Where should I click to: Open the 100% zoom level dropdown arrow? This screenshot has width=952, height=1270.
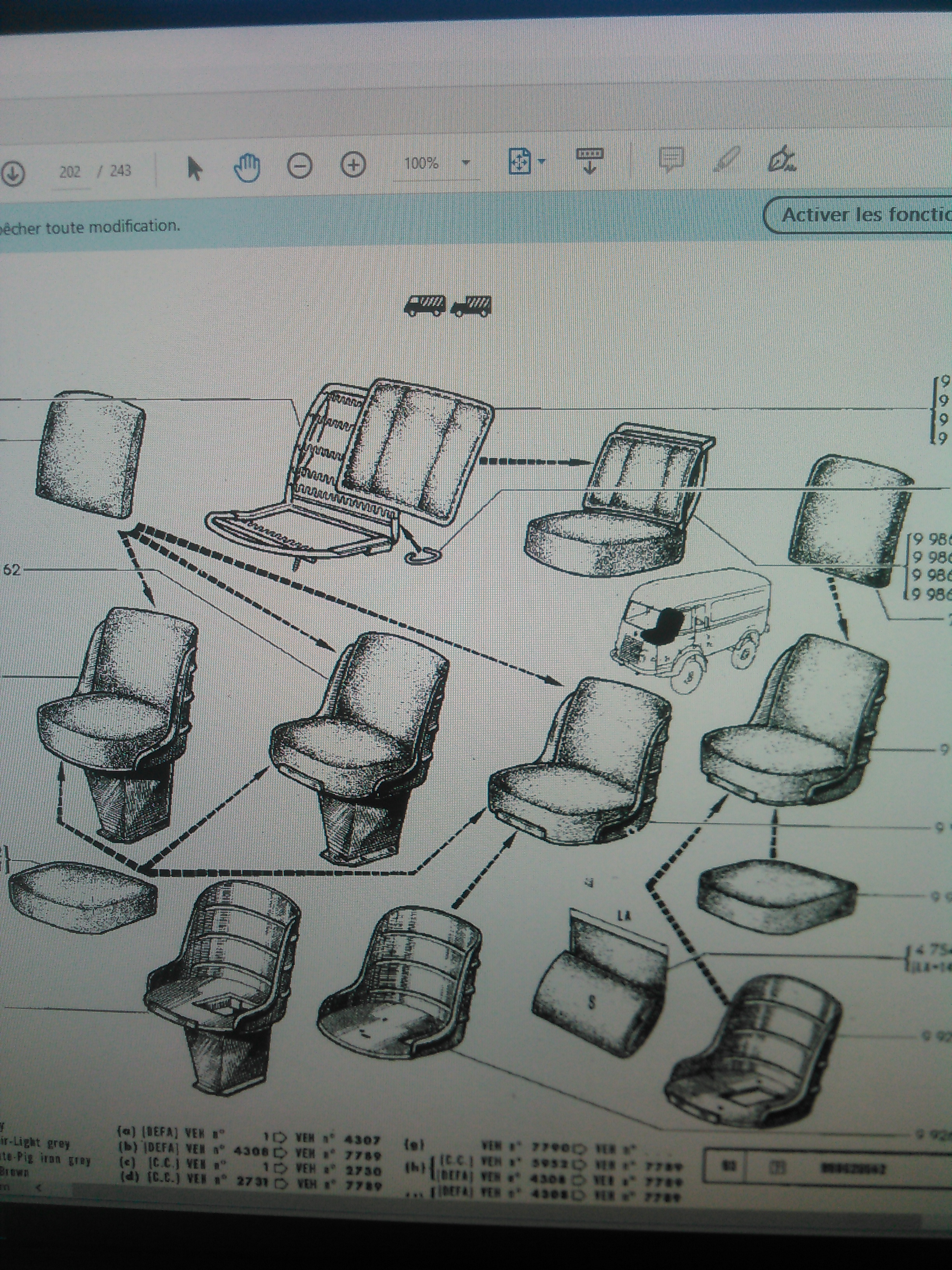pos(466,163)
